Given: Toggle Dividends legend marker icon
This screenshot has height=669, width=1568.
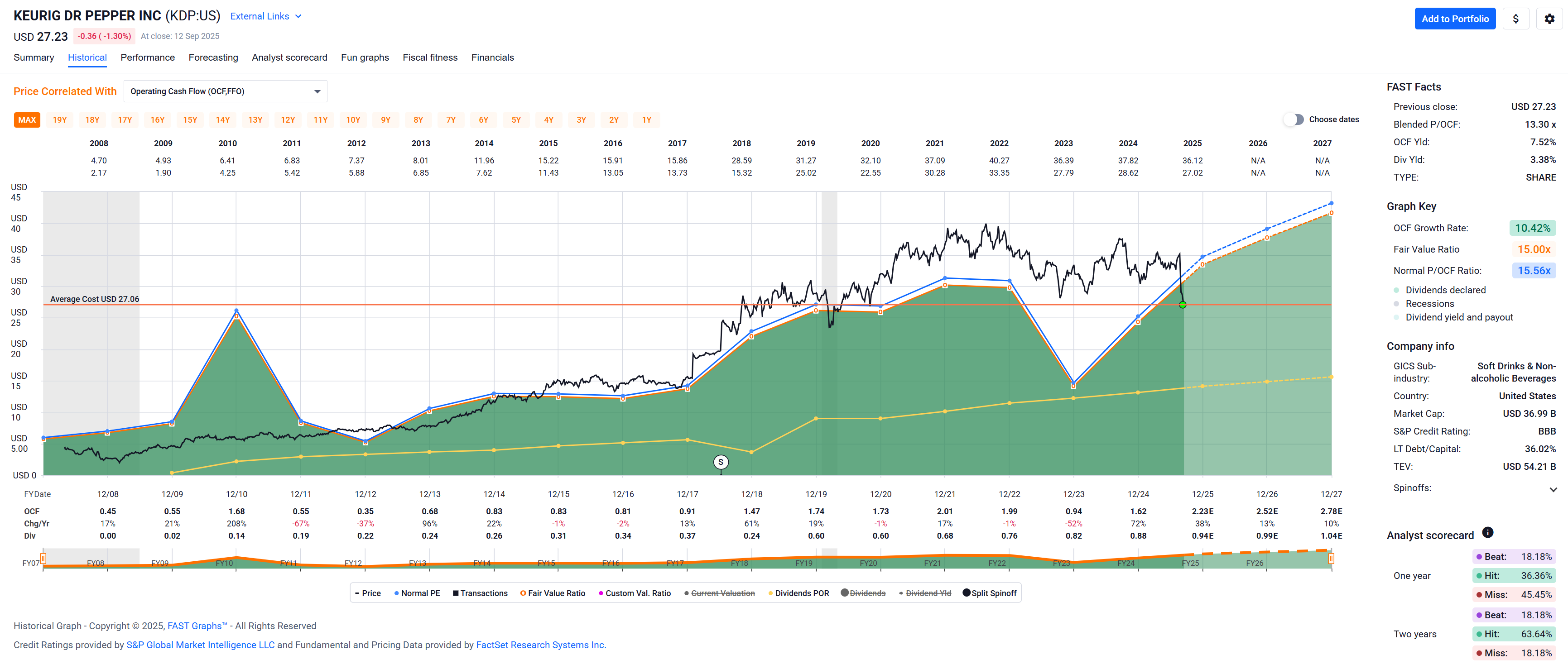Looking at the screenshot, I should click(845, 593).
